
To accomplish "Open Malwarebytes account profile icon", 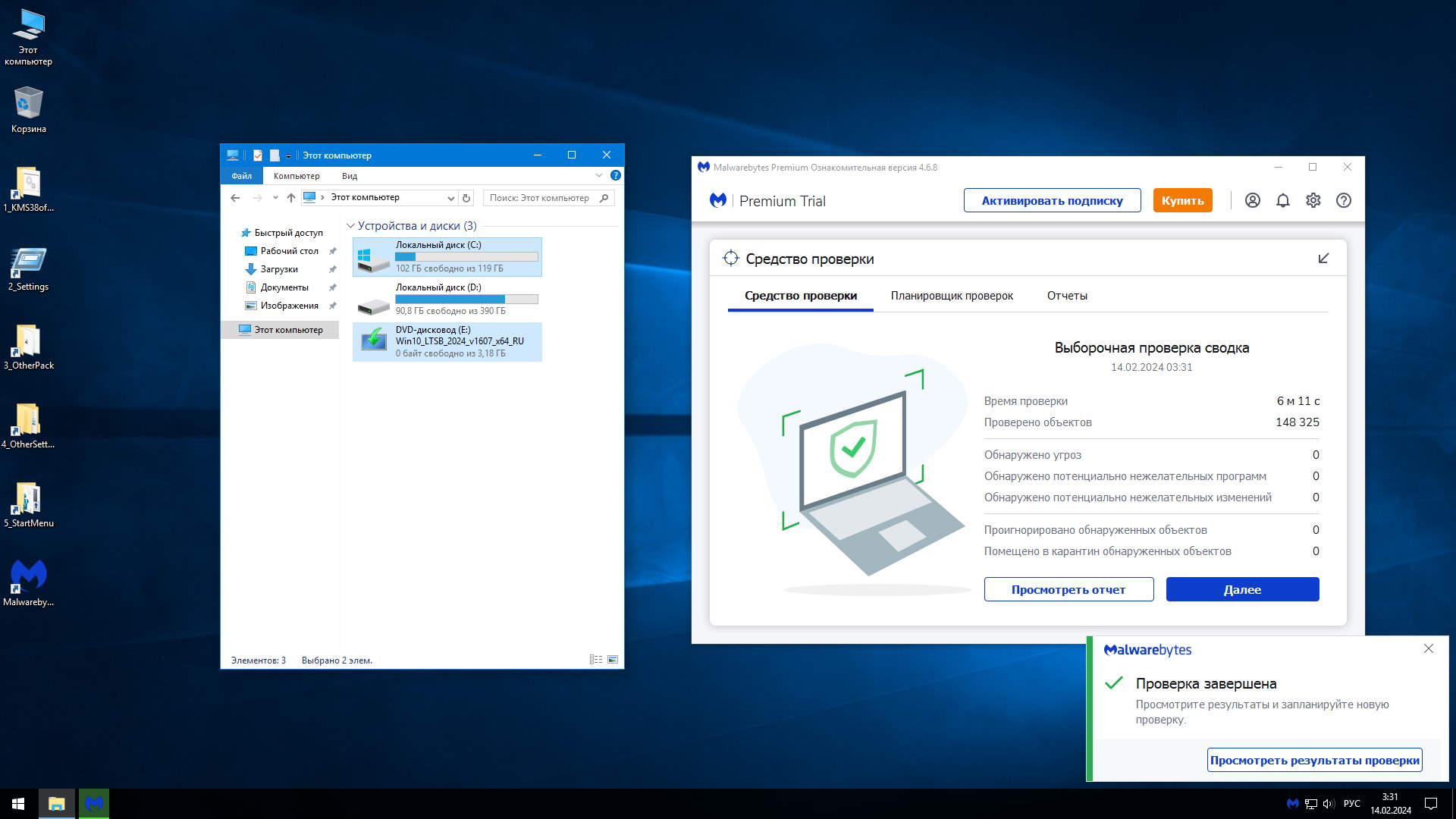I will (1252, 200).
